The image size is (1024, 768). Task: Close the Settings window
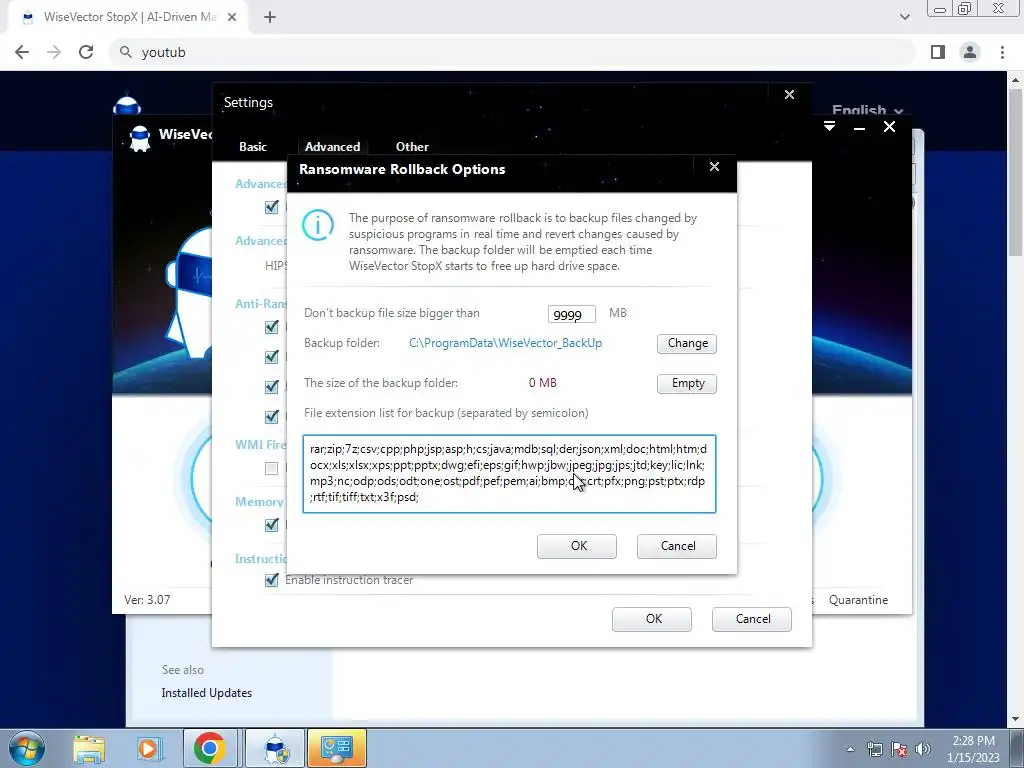tap(789, 95)
